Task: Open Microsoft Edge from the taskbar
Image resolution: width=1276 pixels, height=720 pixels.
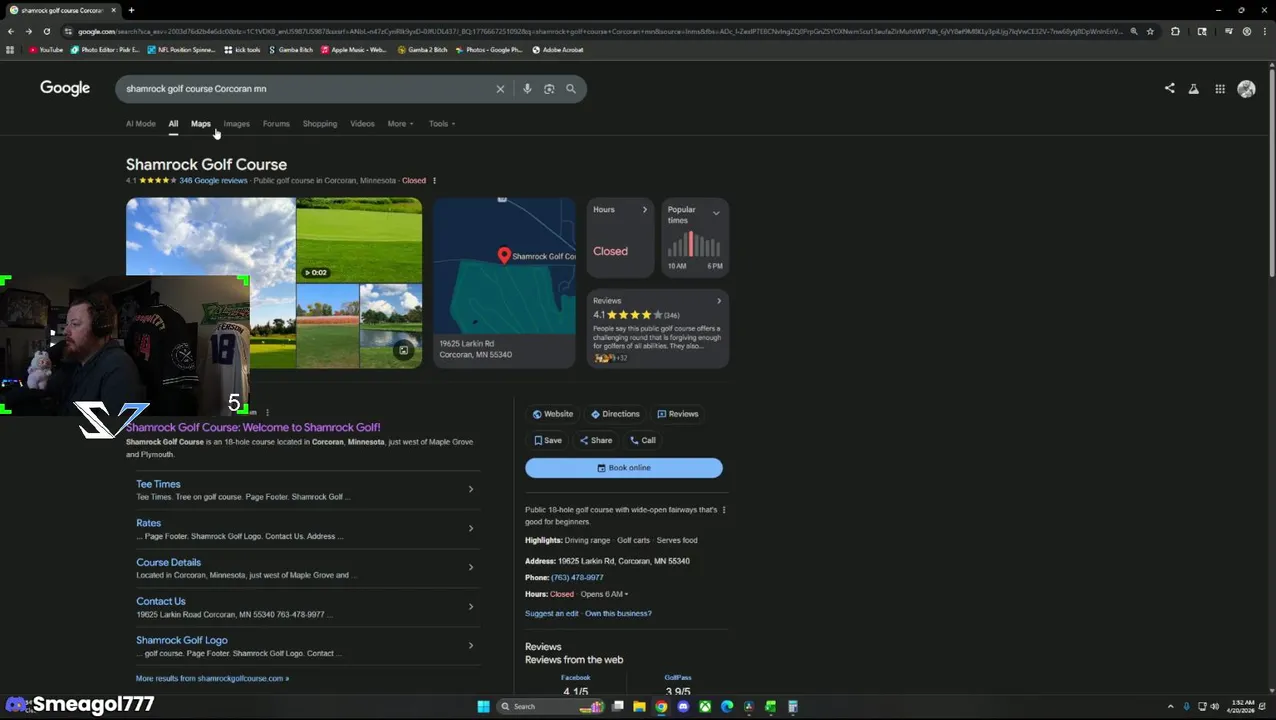Action: [727, 706]
